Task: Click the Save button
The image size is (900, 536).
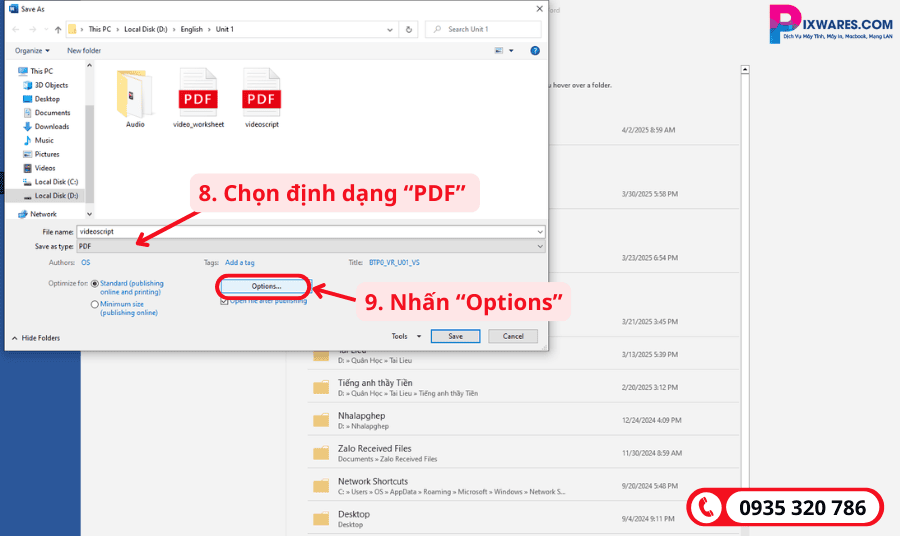Action: [x=455, y=337]
